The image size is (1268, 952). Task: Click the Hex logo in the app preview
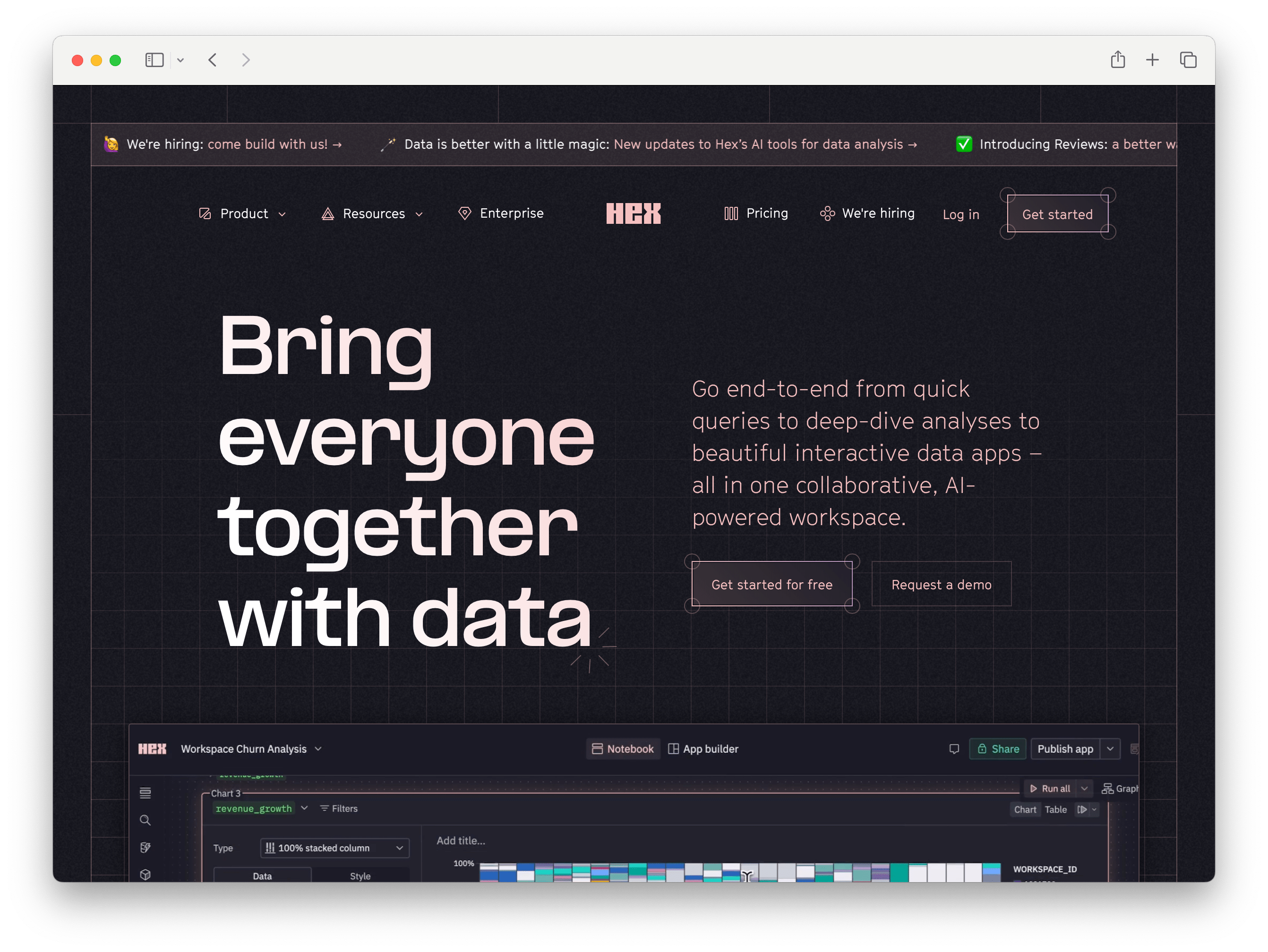(x=152, y=749)
